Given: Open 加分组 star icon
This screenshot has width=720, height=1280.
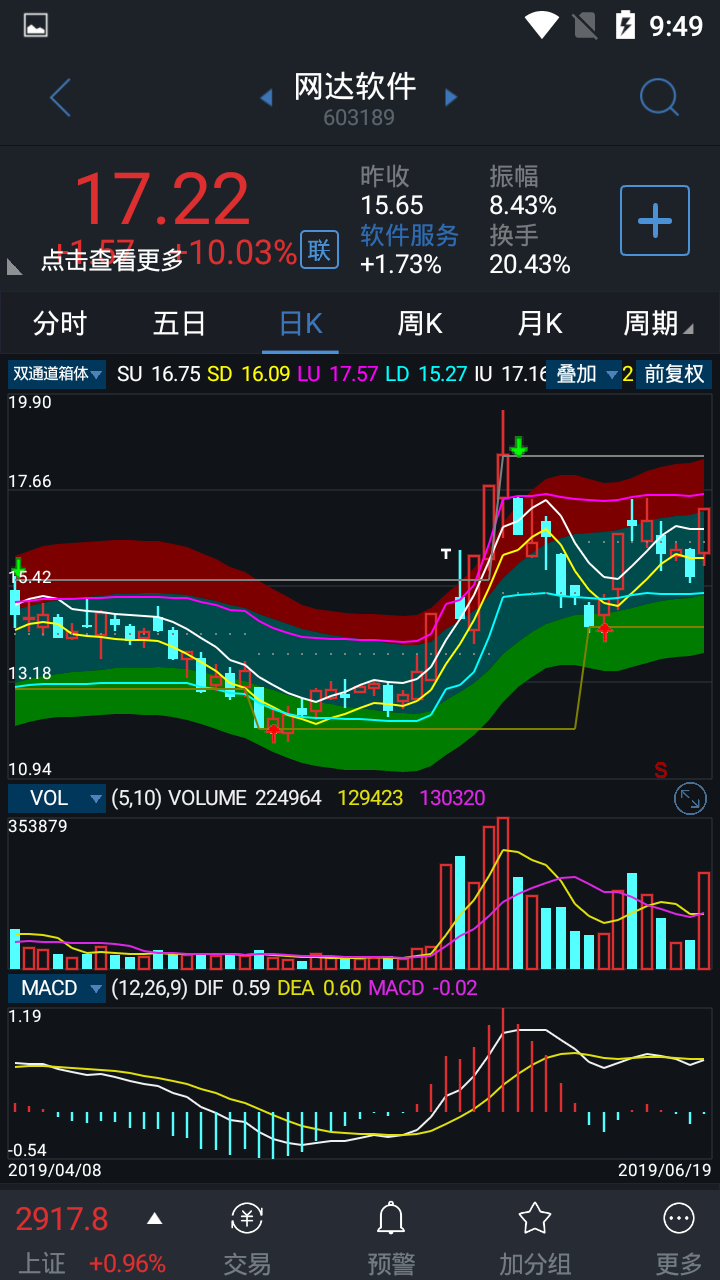Looking at the screenshot, I should [x=535, y=1240].
